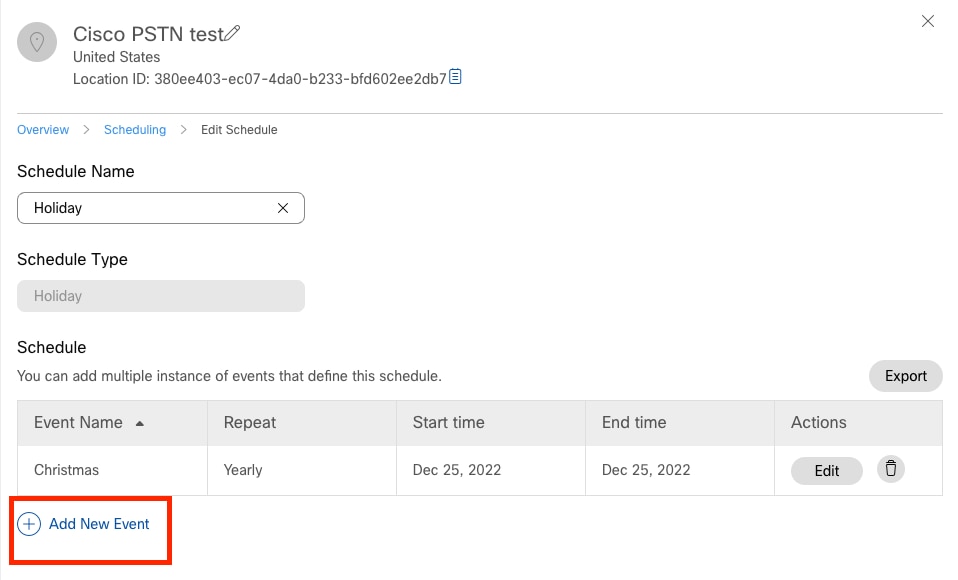Click into the Schedule Name input
Screen dimensions: 958x580
tap(161, 208)
